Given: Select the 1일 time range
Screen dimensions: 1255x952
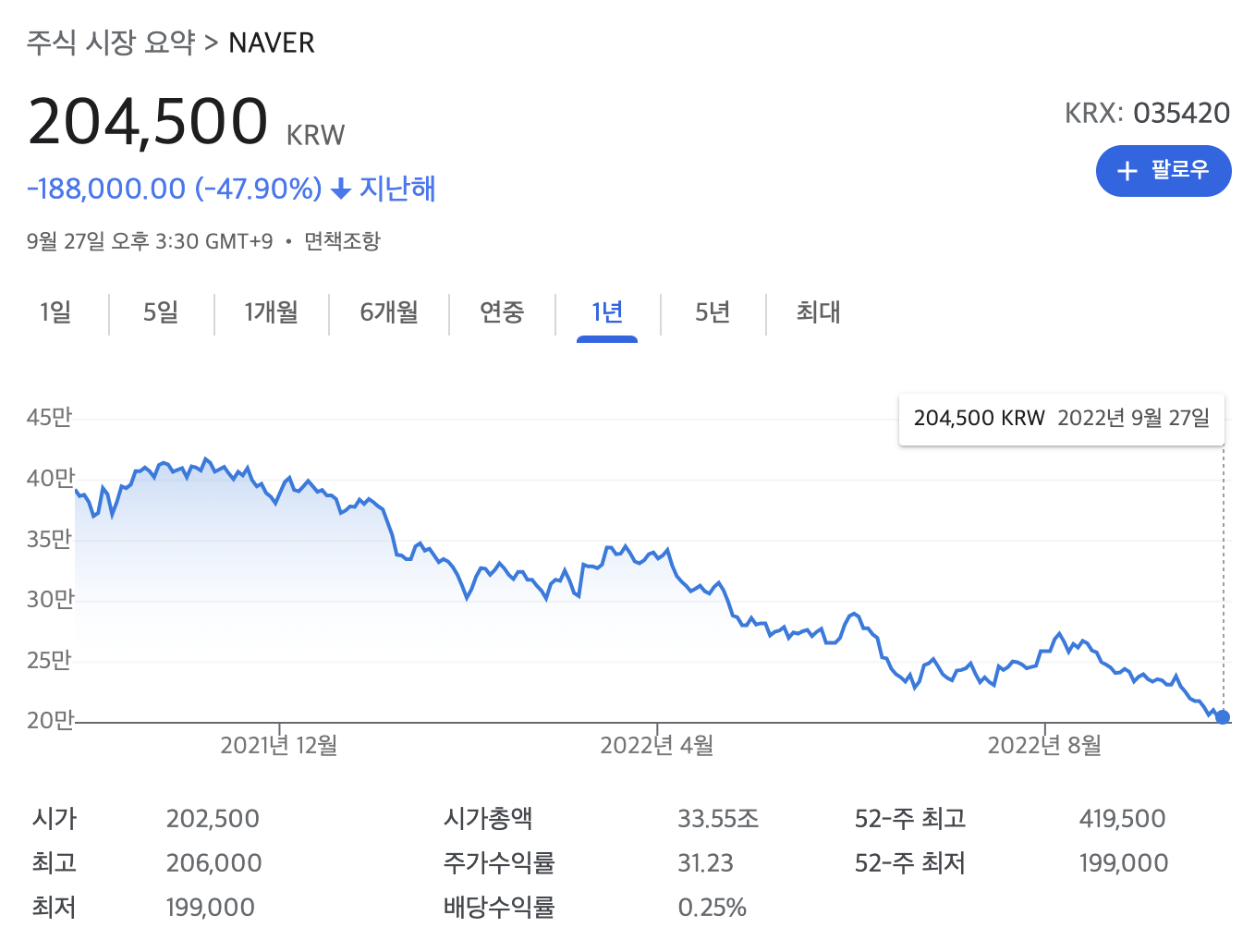Looking at the screenshot, I should coord(55,313).
